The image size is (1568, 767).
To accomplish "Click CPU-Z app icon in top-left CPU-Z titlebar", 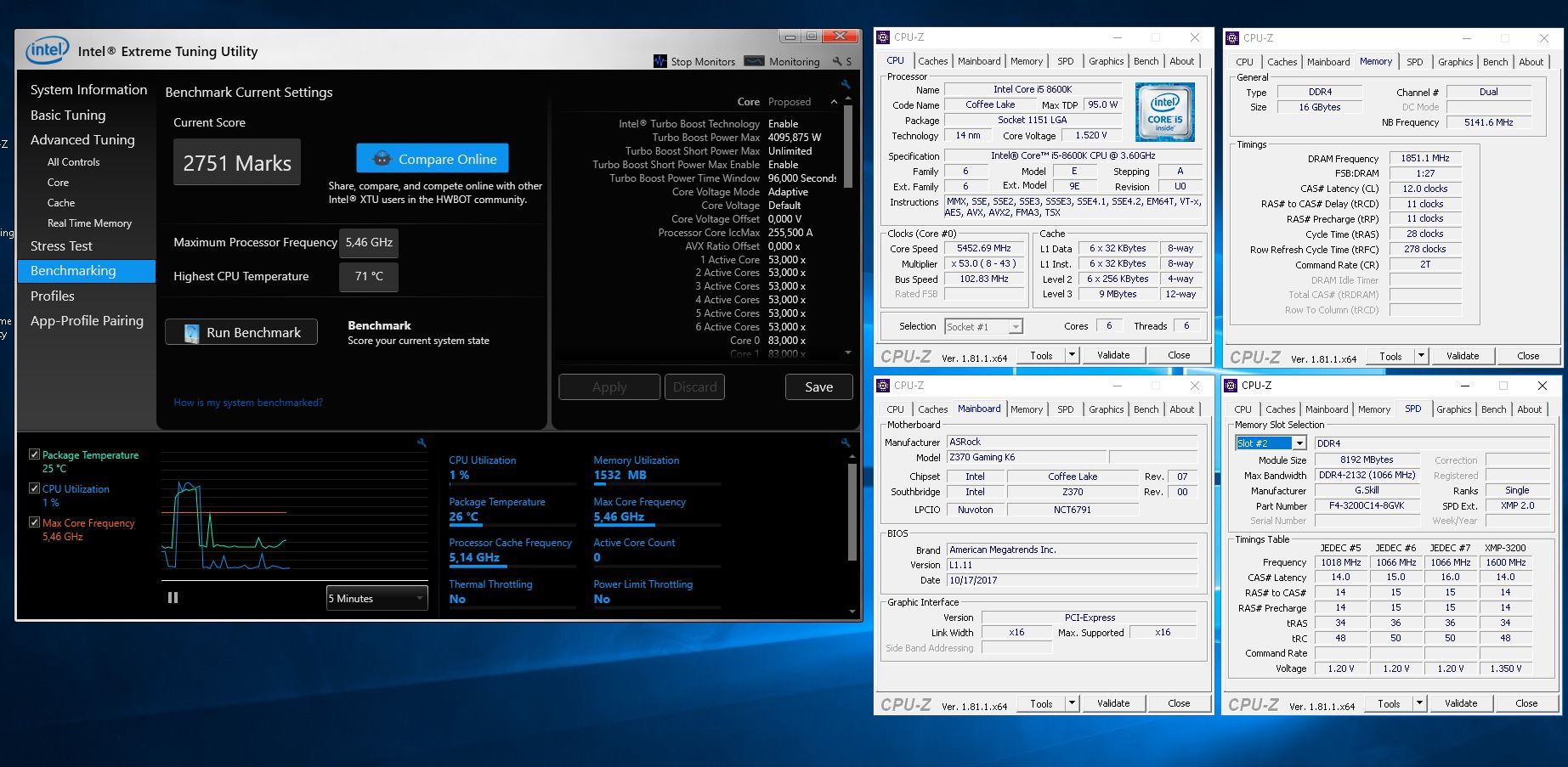I will click(883, 37).
